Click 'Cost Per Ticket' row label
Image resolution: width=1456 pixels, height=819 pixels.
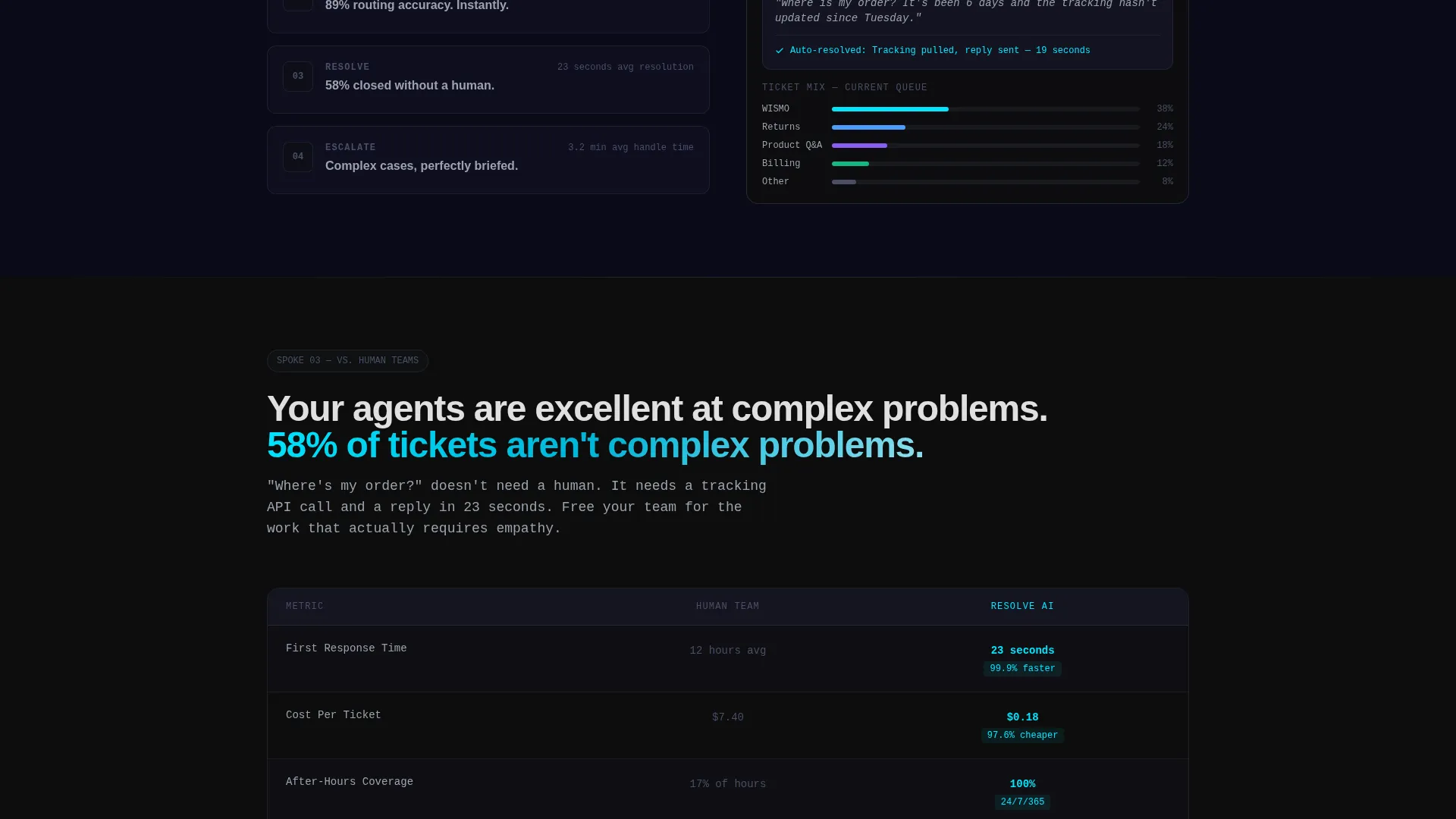(334, 715)
